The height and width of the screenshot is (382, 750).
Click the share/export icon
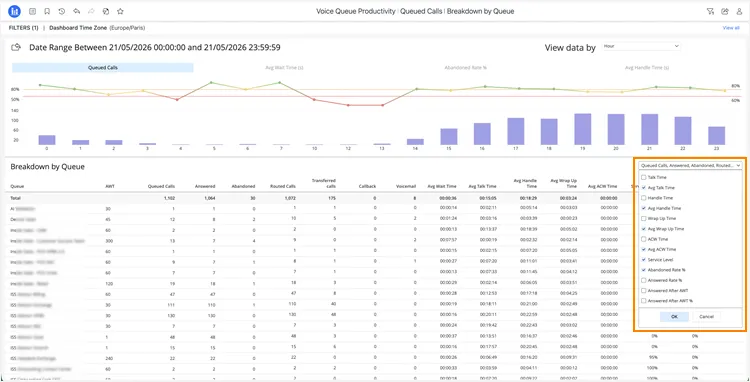(725, 11)
